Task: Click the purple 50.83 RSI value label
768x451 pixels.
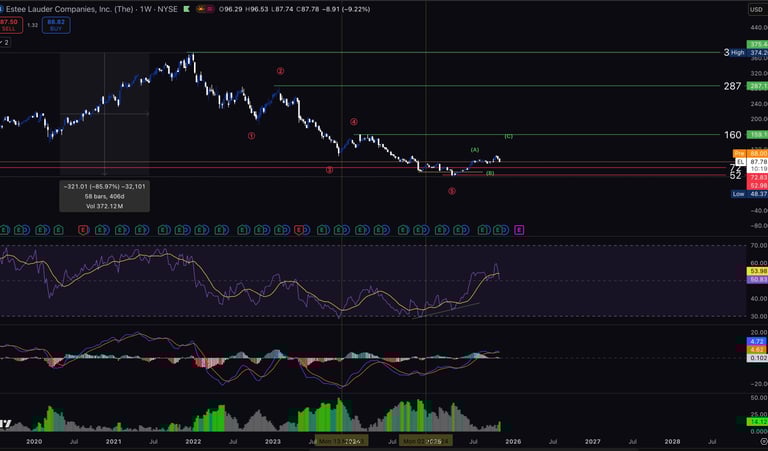Action: pos(757,280)
